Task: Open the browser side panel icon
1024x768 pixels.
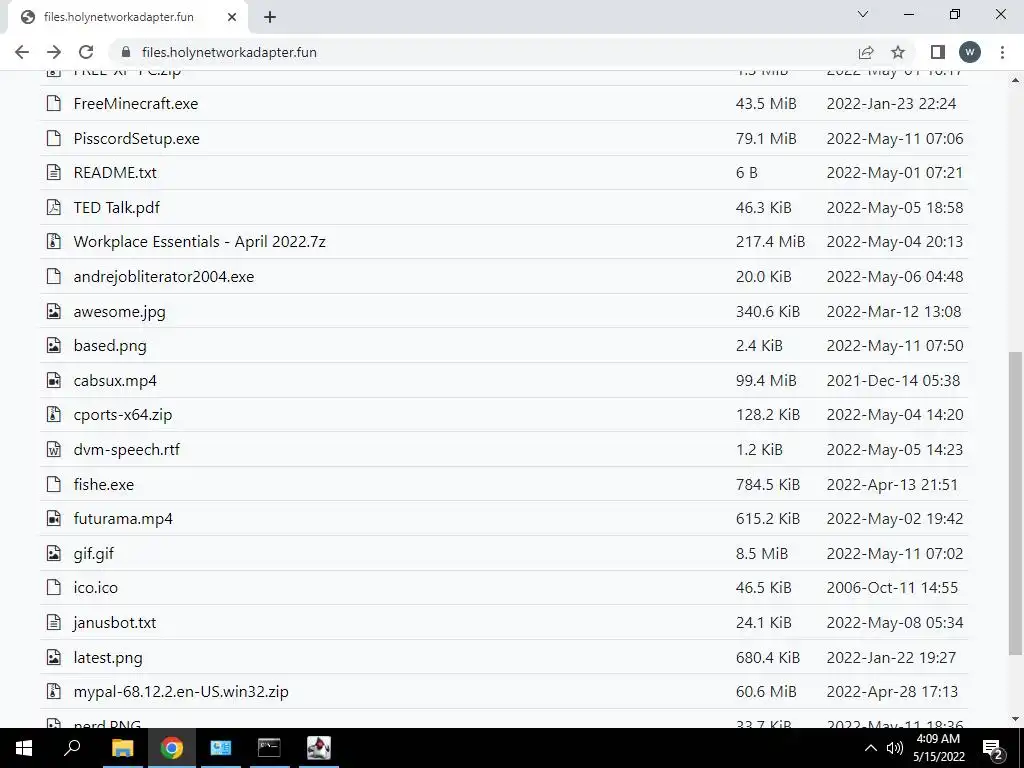Action: pyautogui.click(x=938, y=52)
